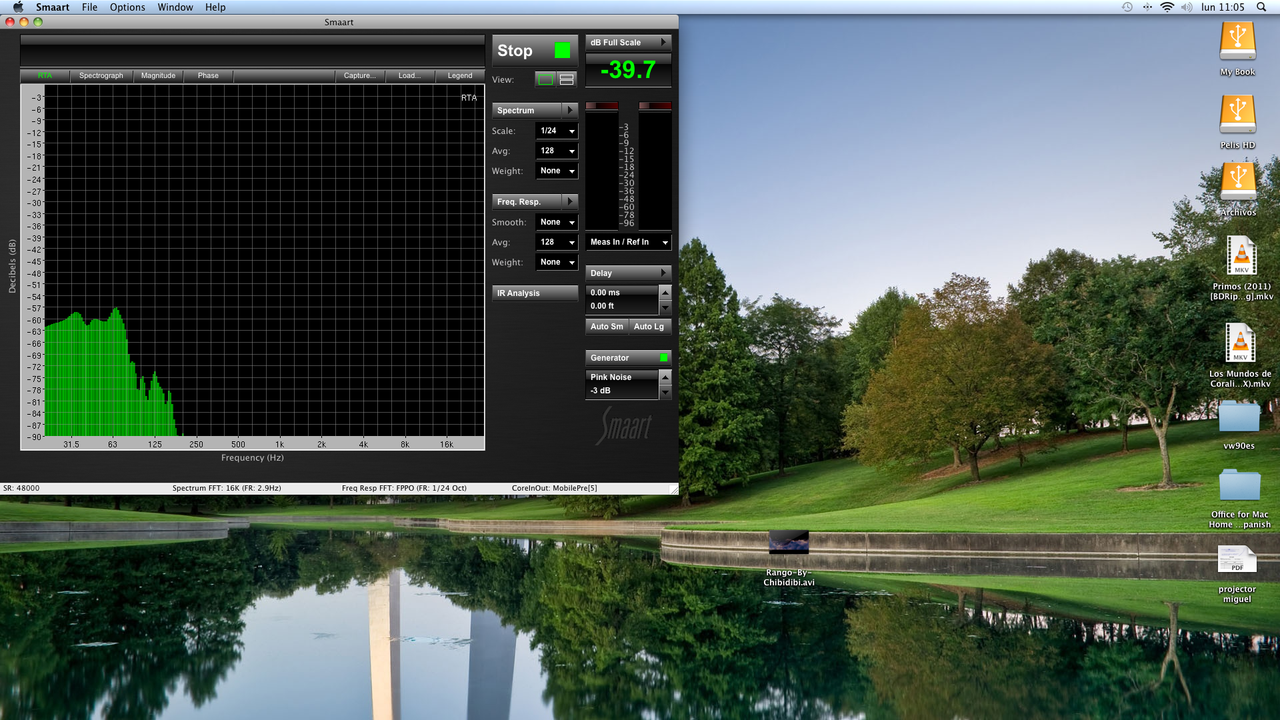This screenshot has height=720, width=1280.
Task: Decrease generator level with down arrow
Action: coord(665,391)
